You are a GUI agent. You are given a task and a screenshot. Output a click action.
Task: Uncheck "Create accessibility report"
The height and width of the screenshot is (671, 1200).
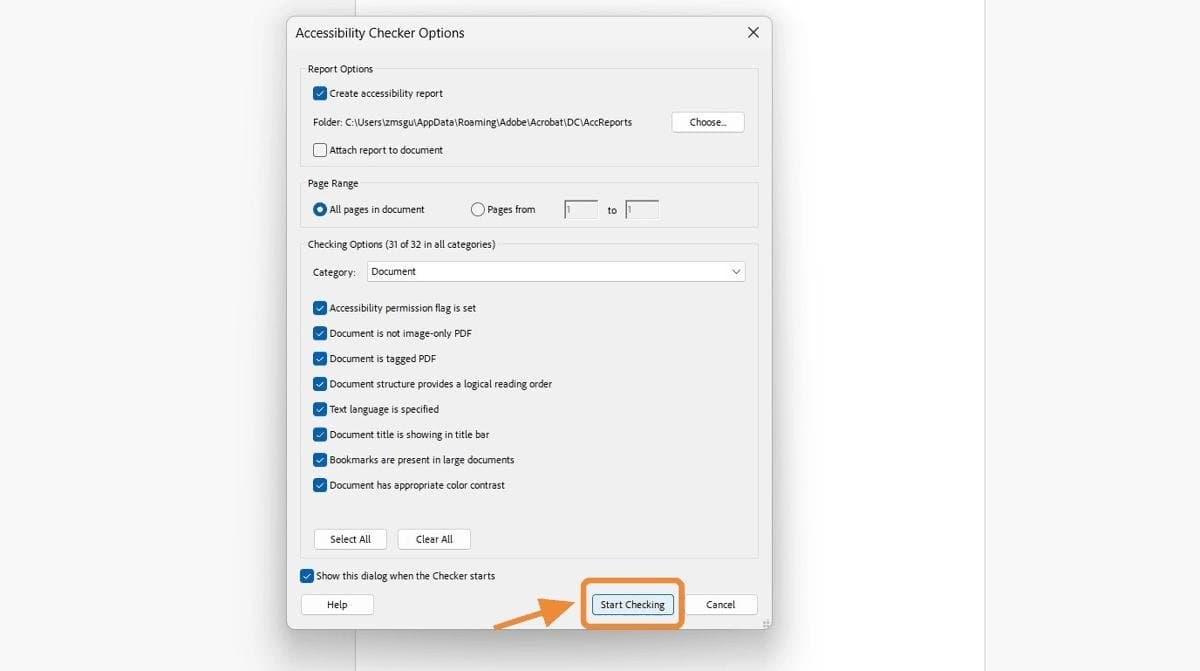point(320,93)
